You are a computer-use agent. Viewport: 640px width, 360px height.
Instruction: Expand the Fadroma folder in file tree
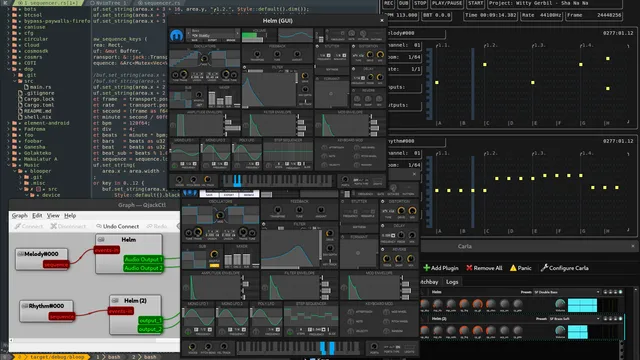coord(9,129)
